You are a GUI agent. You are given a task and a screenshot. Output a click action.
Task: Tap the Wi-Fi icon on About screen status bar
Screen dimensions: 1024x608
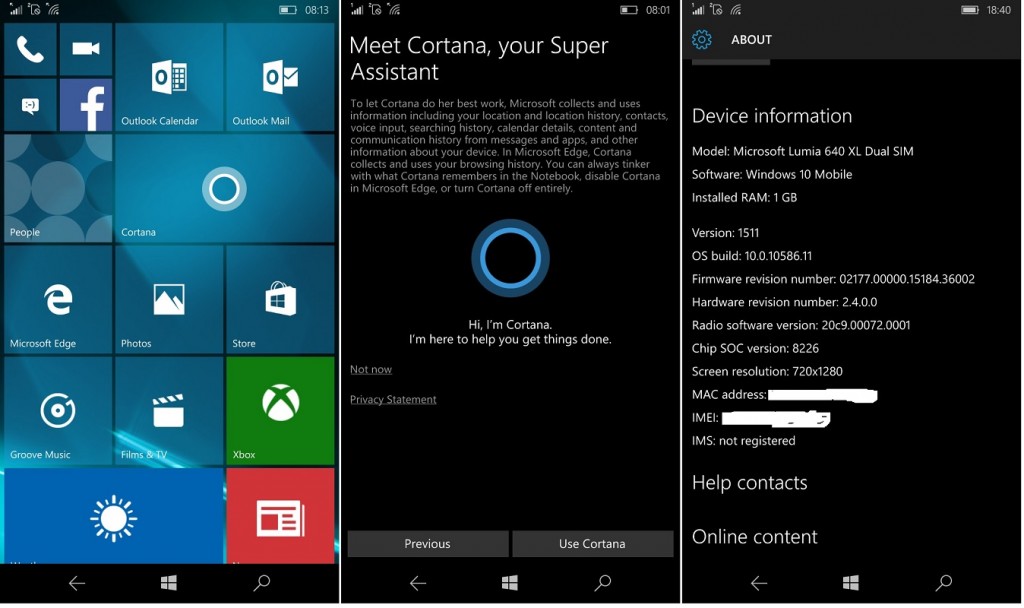[736, 9]
